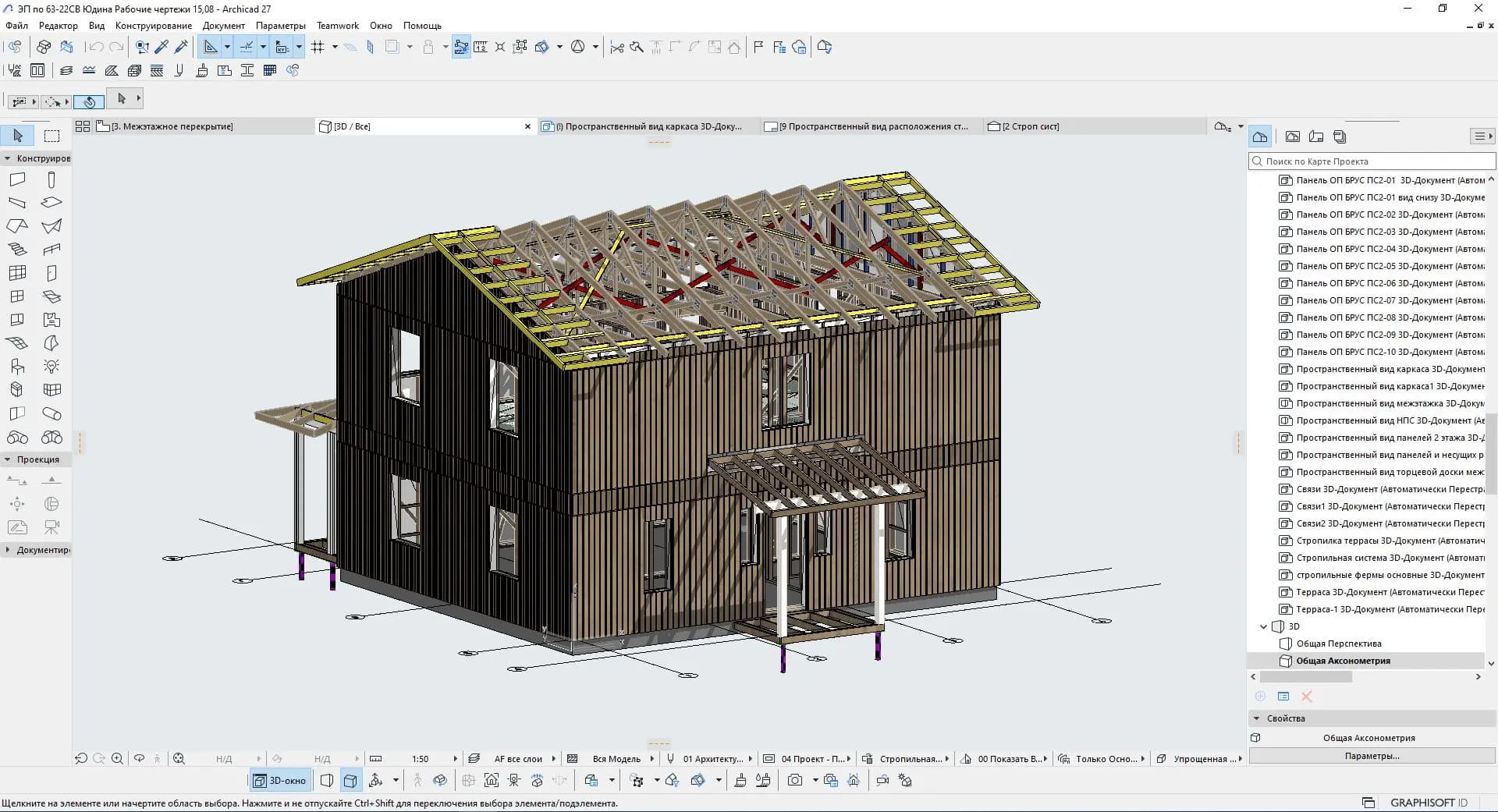The width and height of the screenshot is (1498, 812).
Task: Select the Slab tool in toolbox
Action: click(51, 203)
